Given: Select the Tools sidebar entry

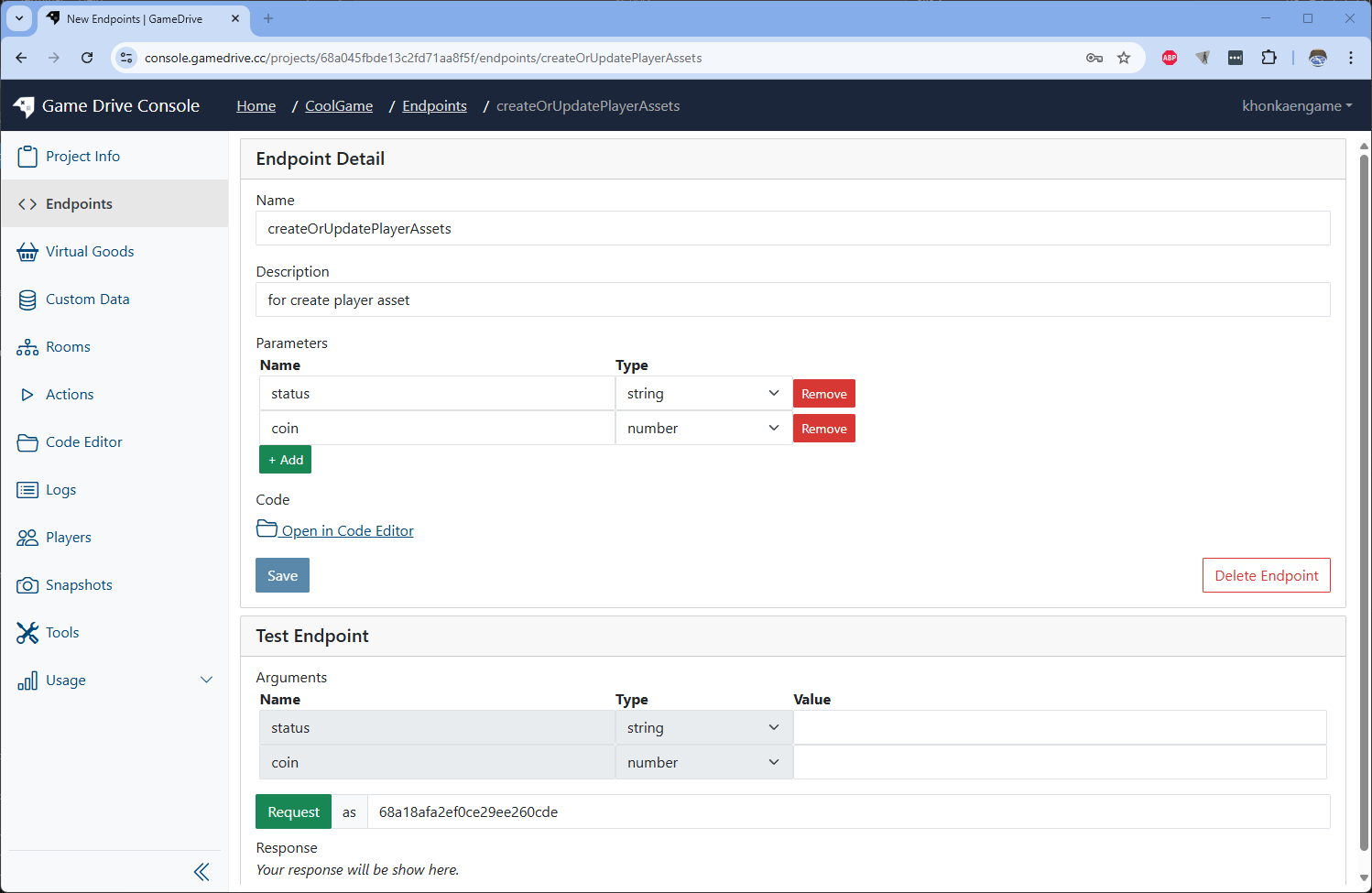Looking at the screenshot, I should coord(61,632).
